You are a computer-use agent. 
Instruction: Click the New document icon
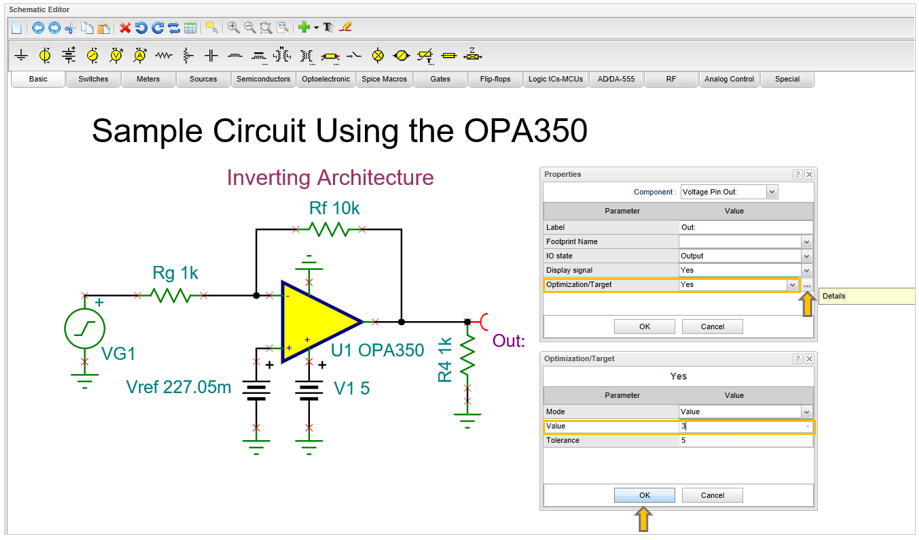point(17,28)
